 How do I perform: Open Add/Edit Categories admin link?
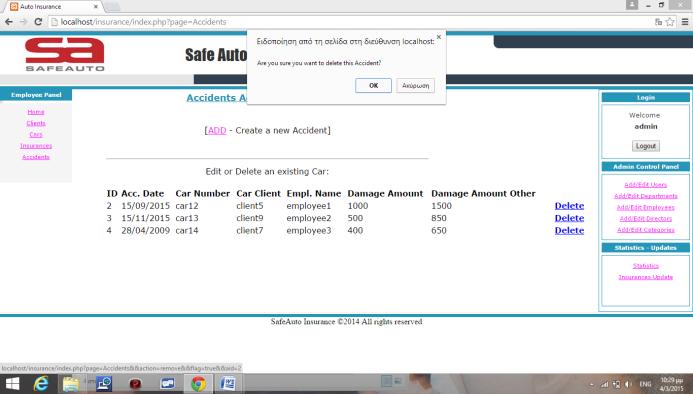point(646,230)
